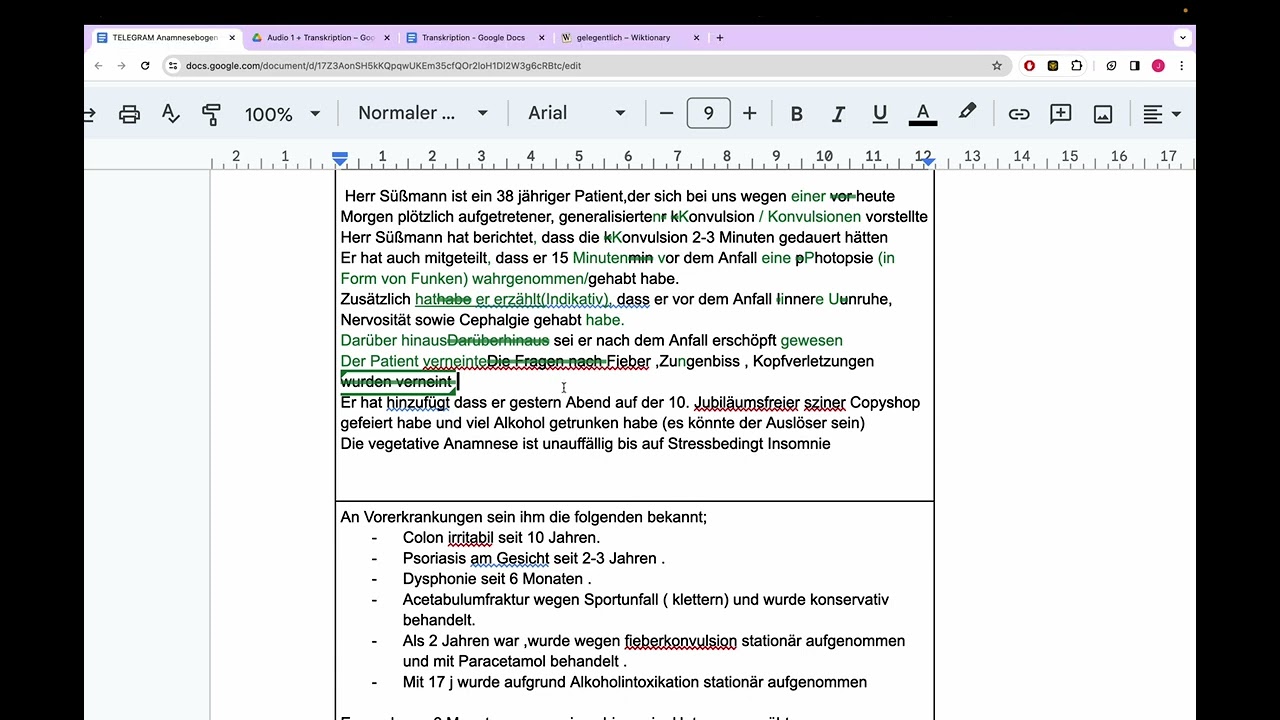Viewport: 1280px width, 720px height.
Task: Close the Transkription – Google Docs tab
Action: pos(542,38)
